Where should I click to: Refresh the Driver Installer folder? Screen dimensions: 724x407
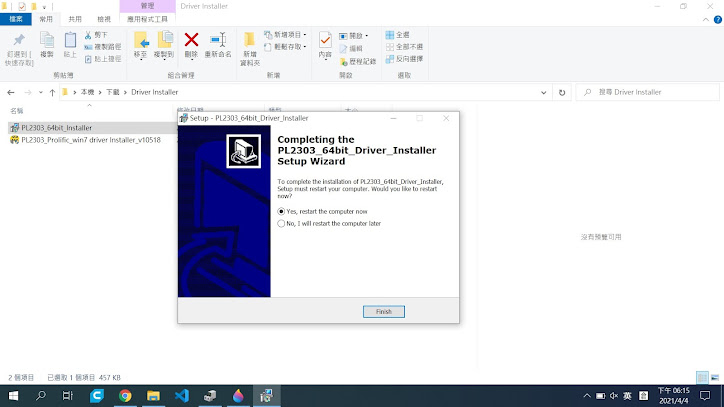pos(562,92)
